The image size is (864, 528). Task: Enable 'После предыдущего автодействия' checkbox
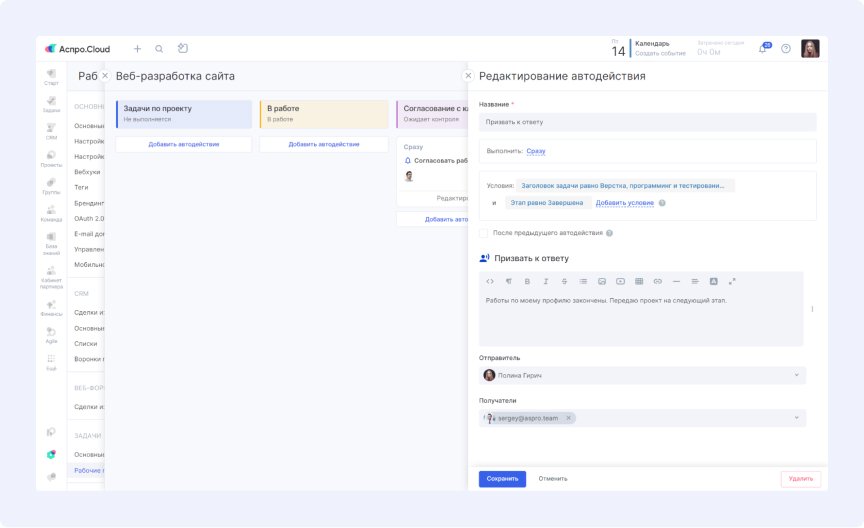(483, 233)
